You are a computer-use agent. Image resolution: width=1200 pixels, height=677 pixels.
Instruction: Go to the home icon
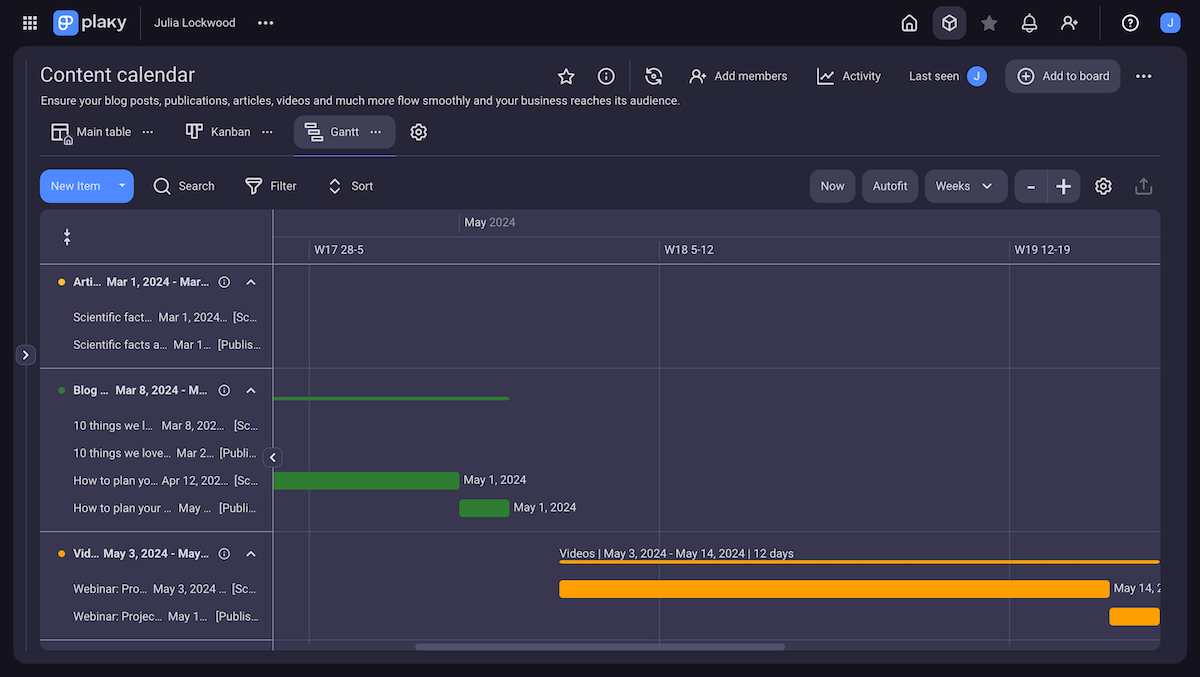click(x=909, y=23)
